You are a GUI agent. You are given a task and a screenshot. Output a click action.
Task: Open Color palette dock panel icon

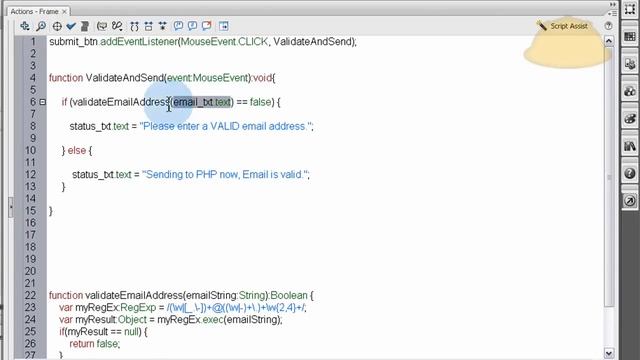[x=630, y=119]
